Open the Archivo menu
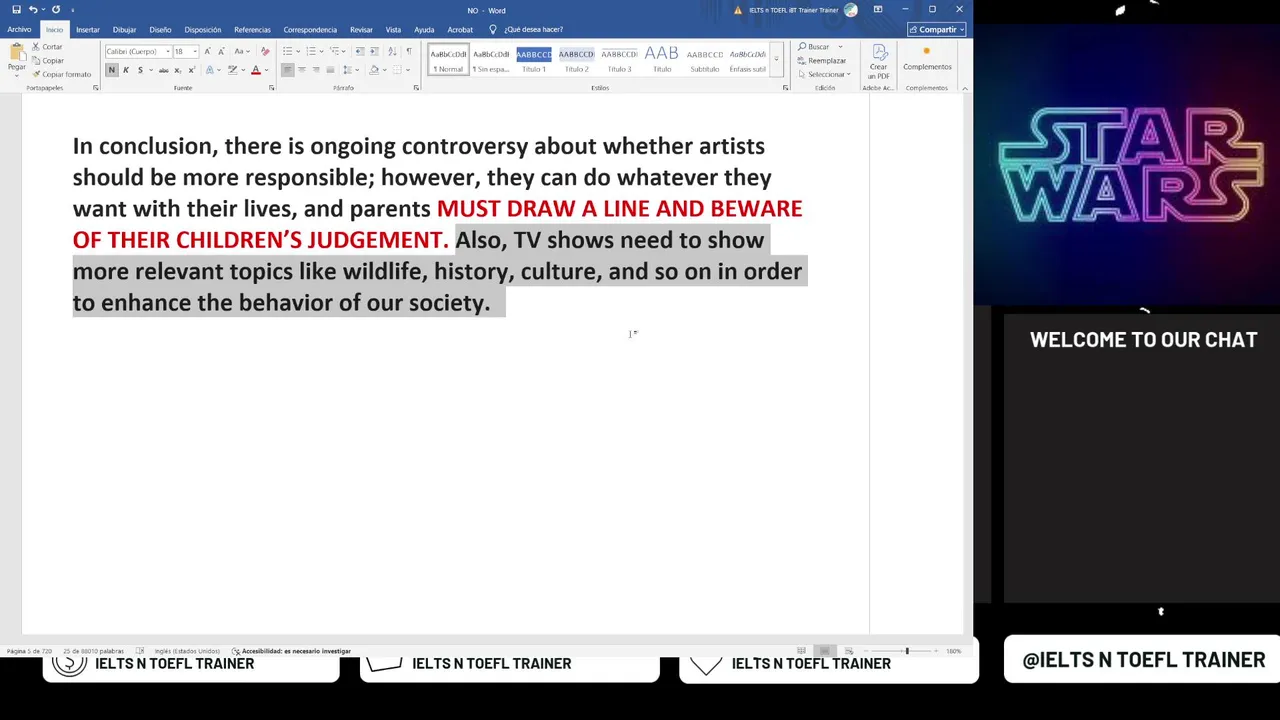Viewport: 1280px width, 720px height. point(19,30)
